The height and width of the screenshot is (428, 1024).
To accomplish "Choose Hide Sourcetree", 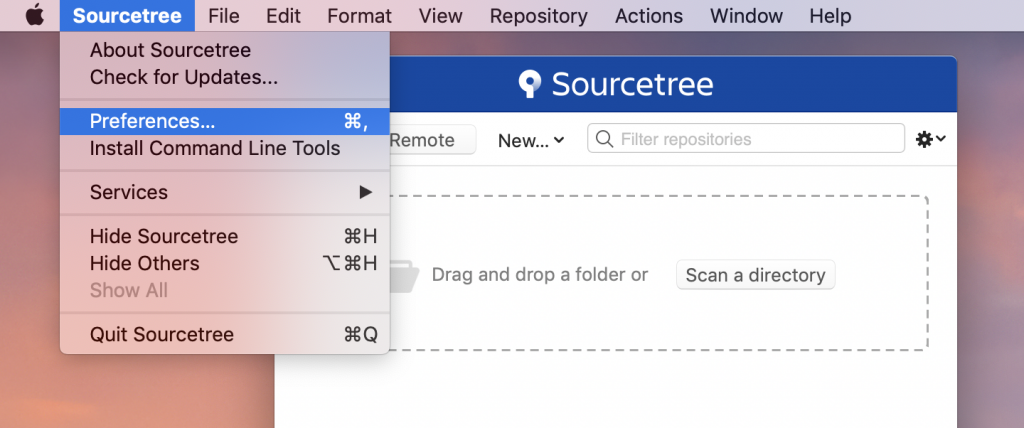I will pos(225,236).
